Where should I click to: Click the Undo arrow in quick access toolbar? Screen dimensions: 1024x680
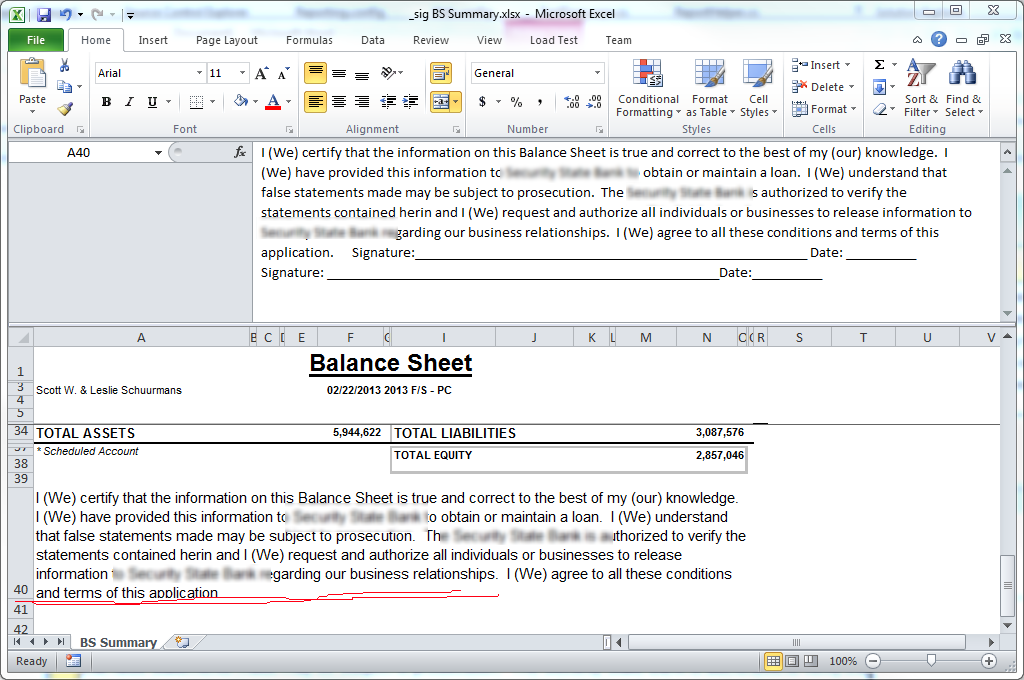[x=65, y=14]
